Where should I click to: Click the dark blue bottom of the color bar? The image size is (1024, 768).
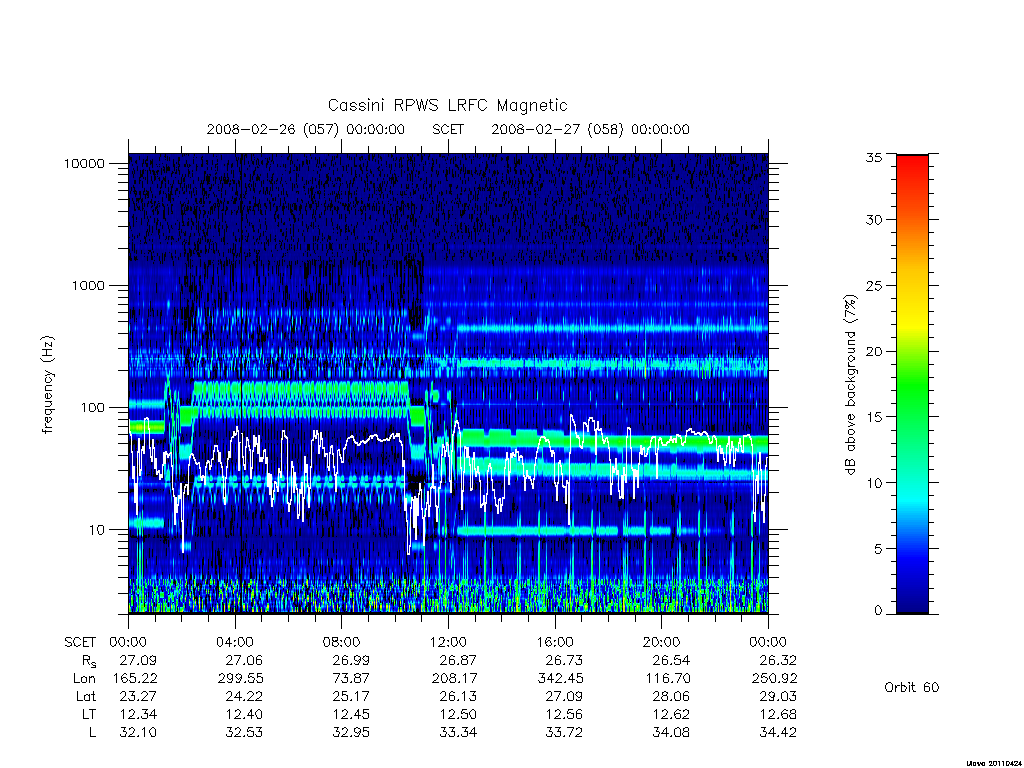click(x=912, y=604)
